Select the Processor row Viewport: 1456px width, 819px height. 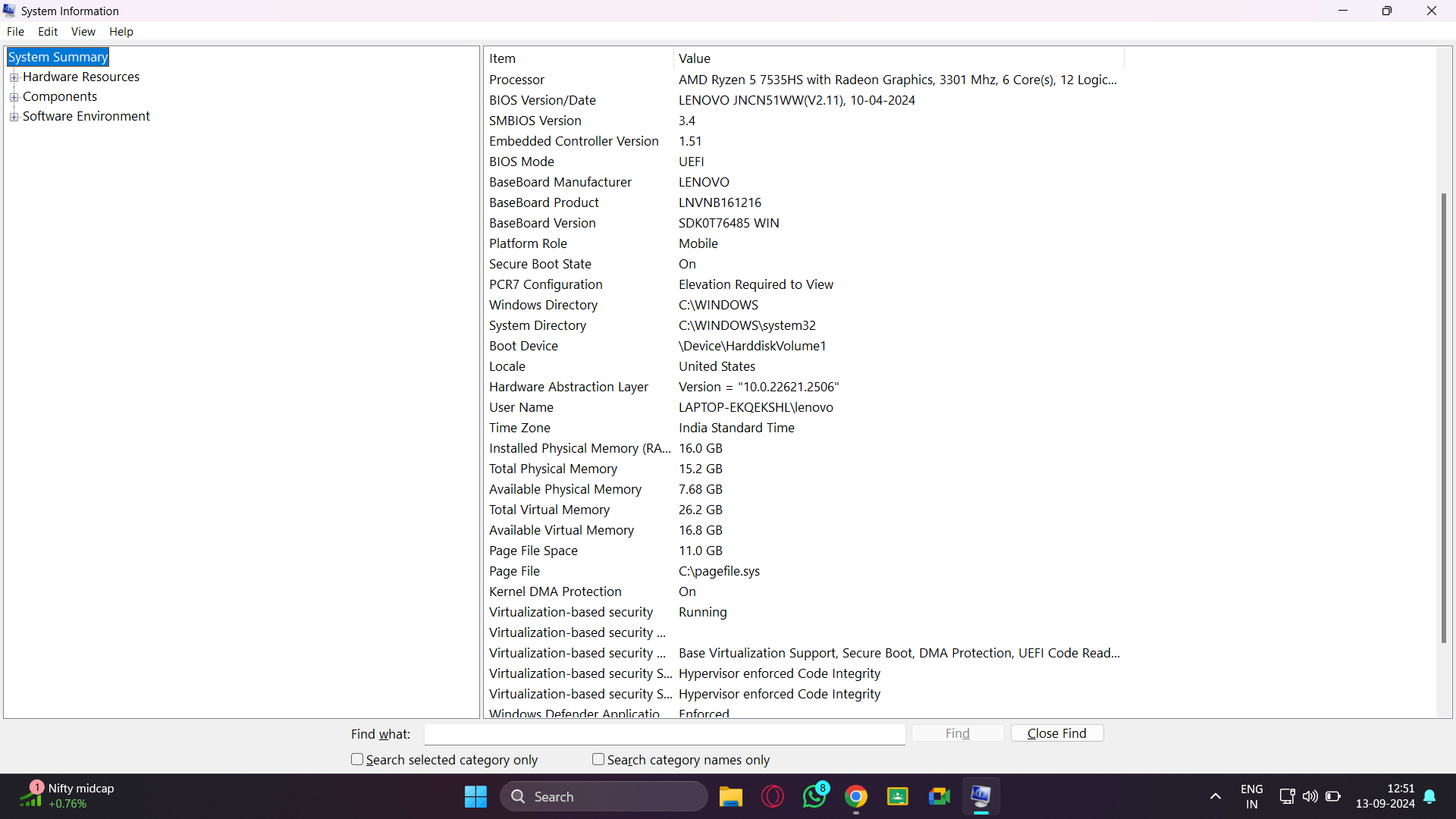804,80
